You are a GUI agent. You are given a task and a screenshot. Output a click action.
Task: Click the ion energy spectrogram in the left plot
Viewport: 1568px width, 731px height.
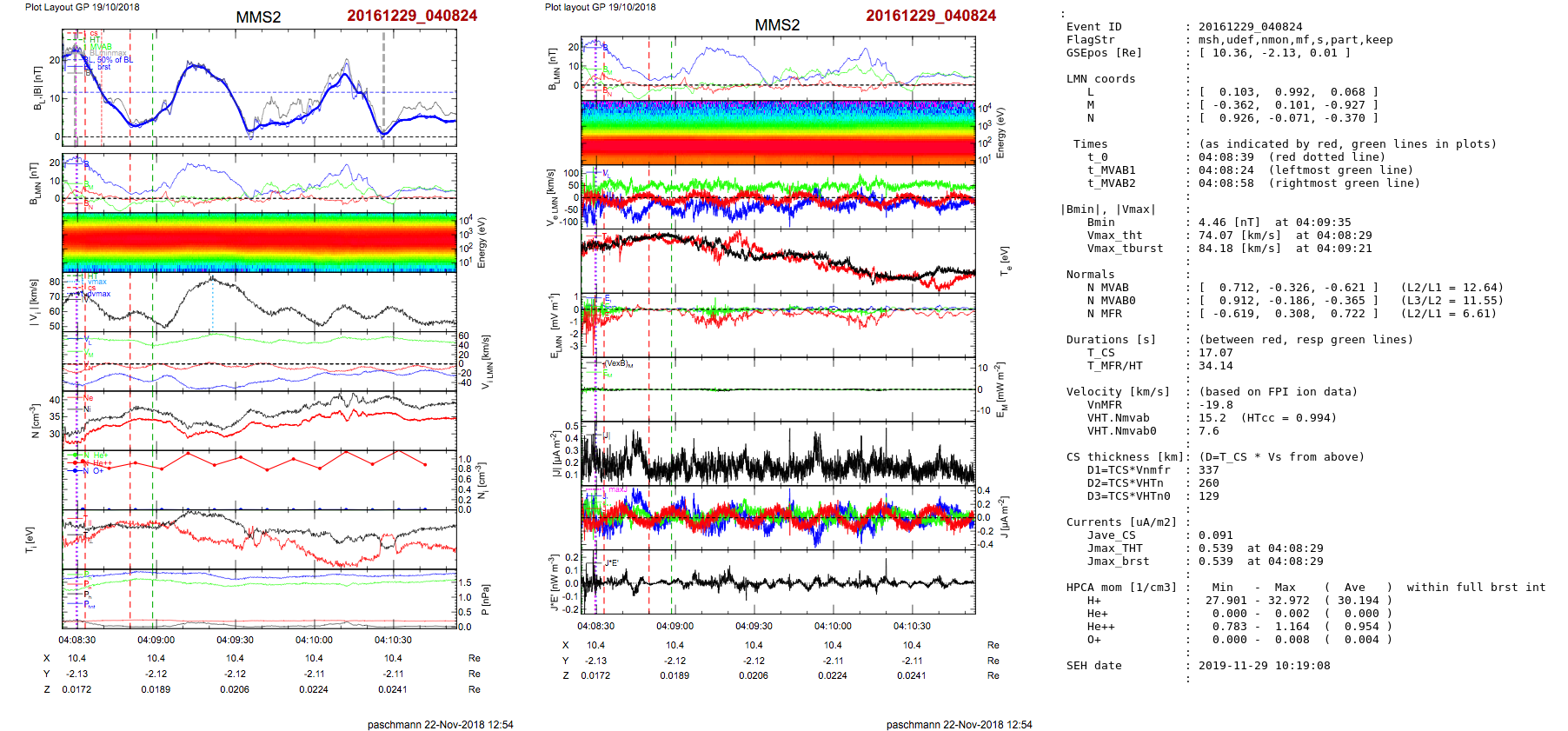pos(259,242)
